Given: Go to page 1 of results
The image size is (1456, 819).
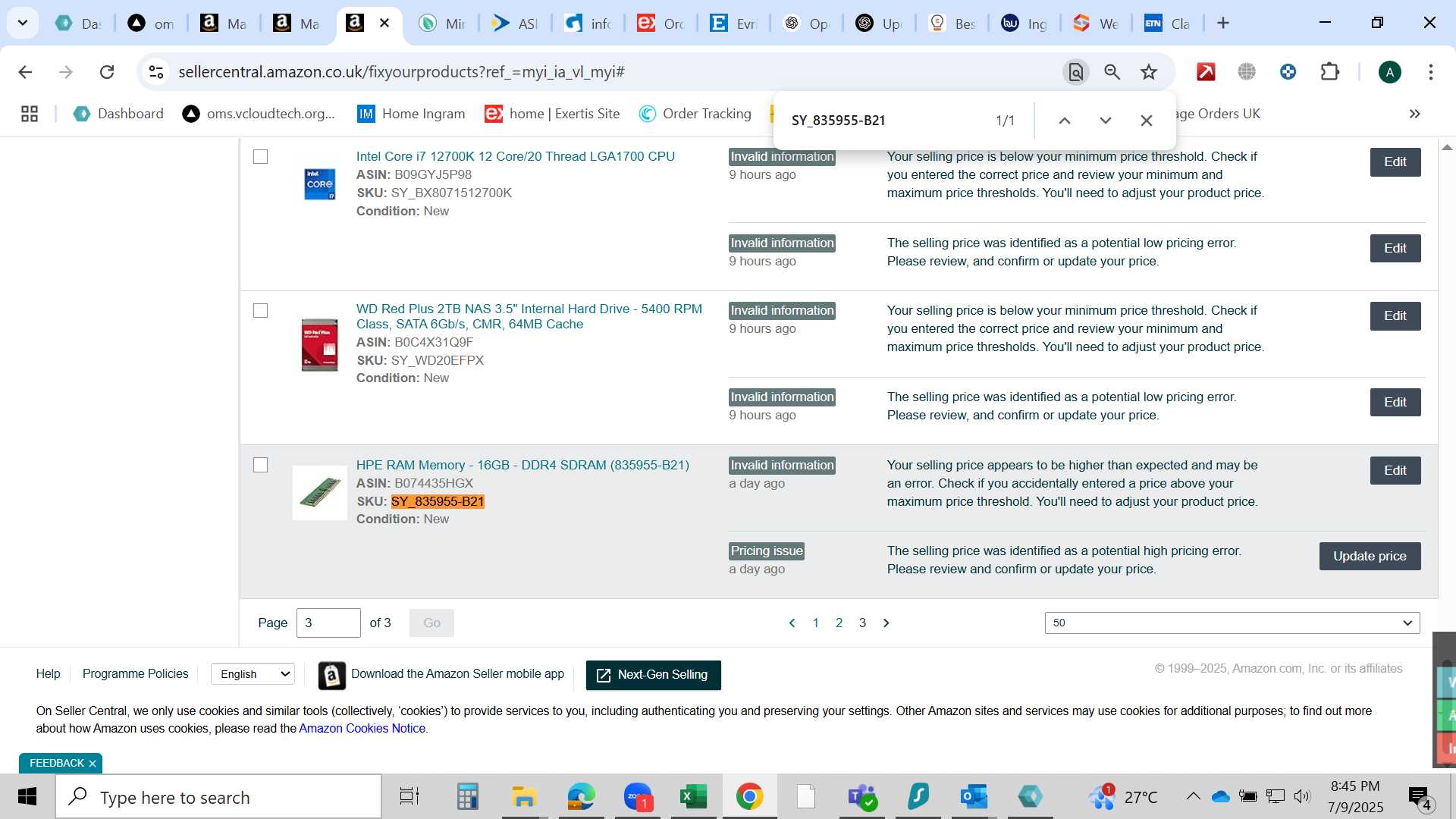Looking at the screenshot, I should click(x=815, y=623).
